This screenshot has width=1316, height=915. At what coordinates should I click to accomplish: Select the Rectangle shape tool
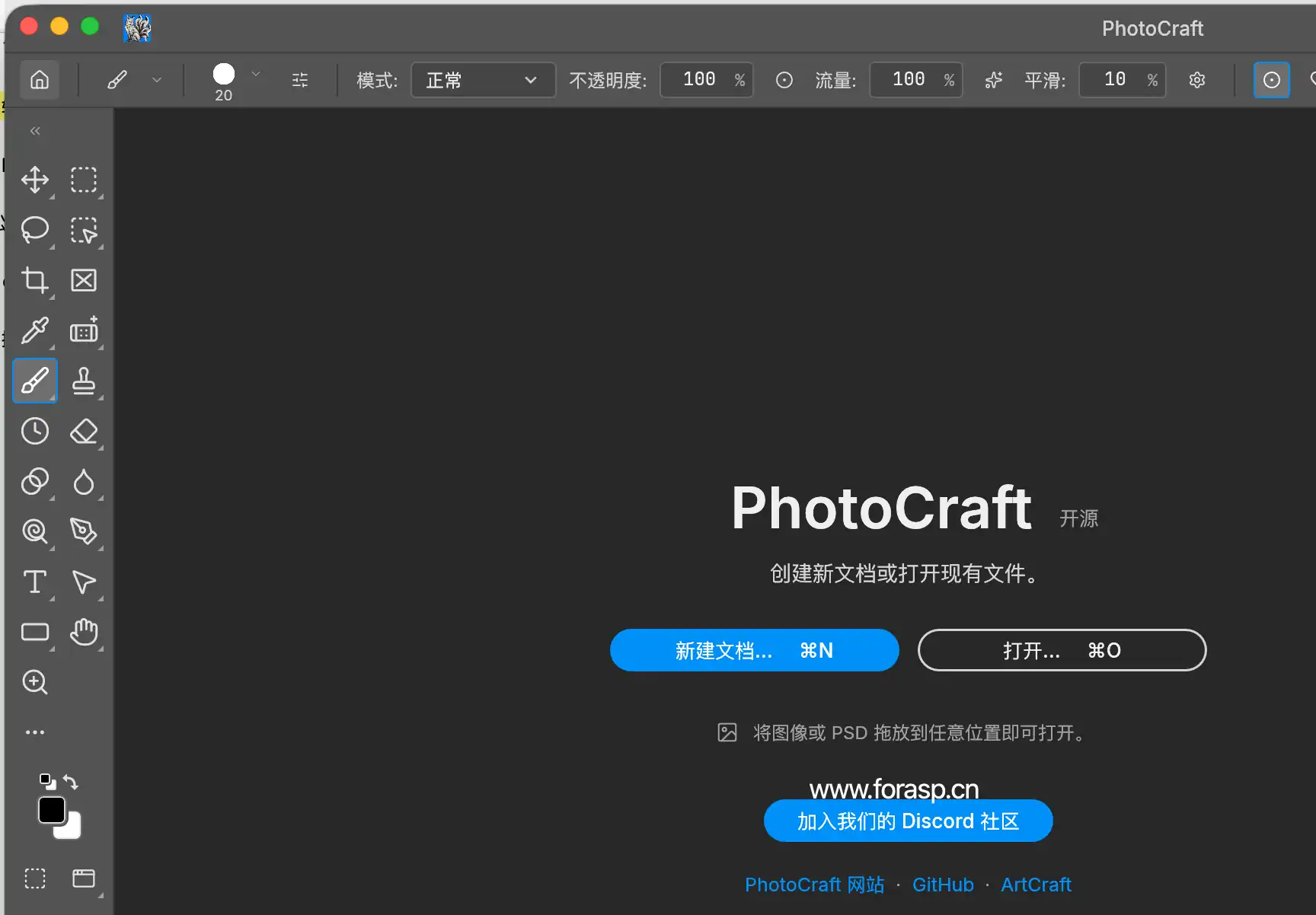pyautogui.click(x=35, y=632)
